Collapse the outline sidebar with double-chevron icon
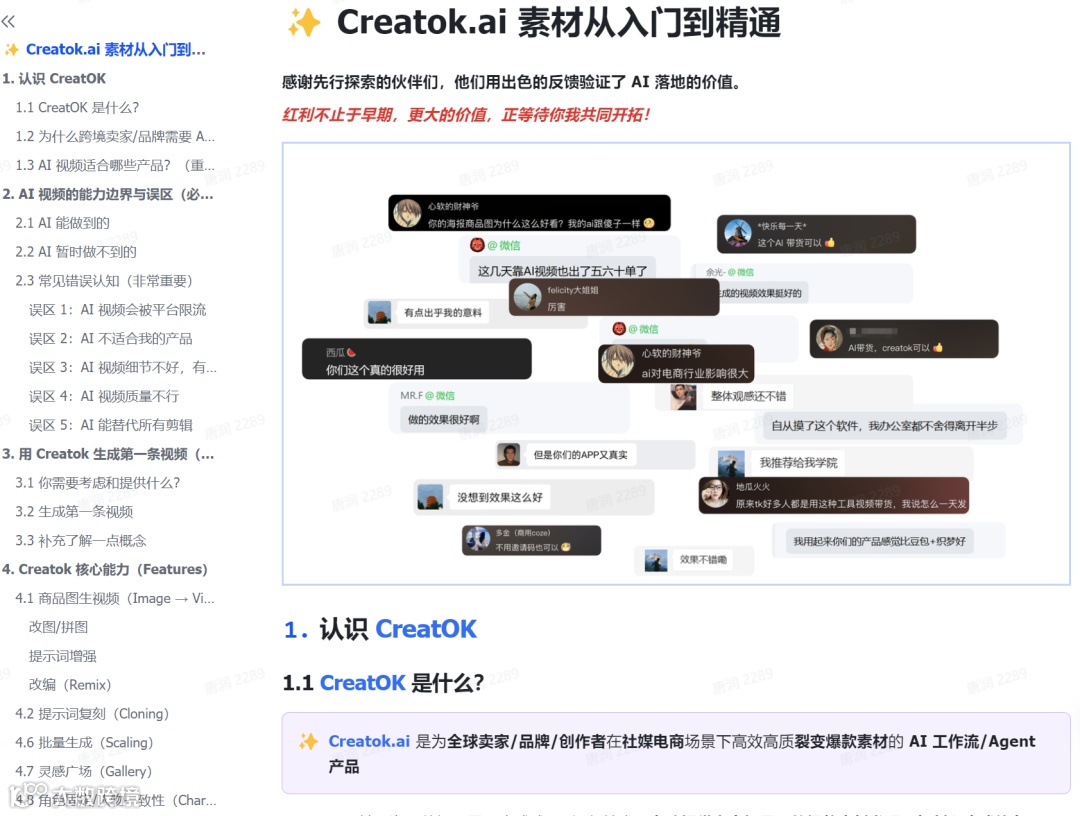The width and height of the screenshot is (1080, 816). click(x=8, y=21)
